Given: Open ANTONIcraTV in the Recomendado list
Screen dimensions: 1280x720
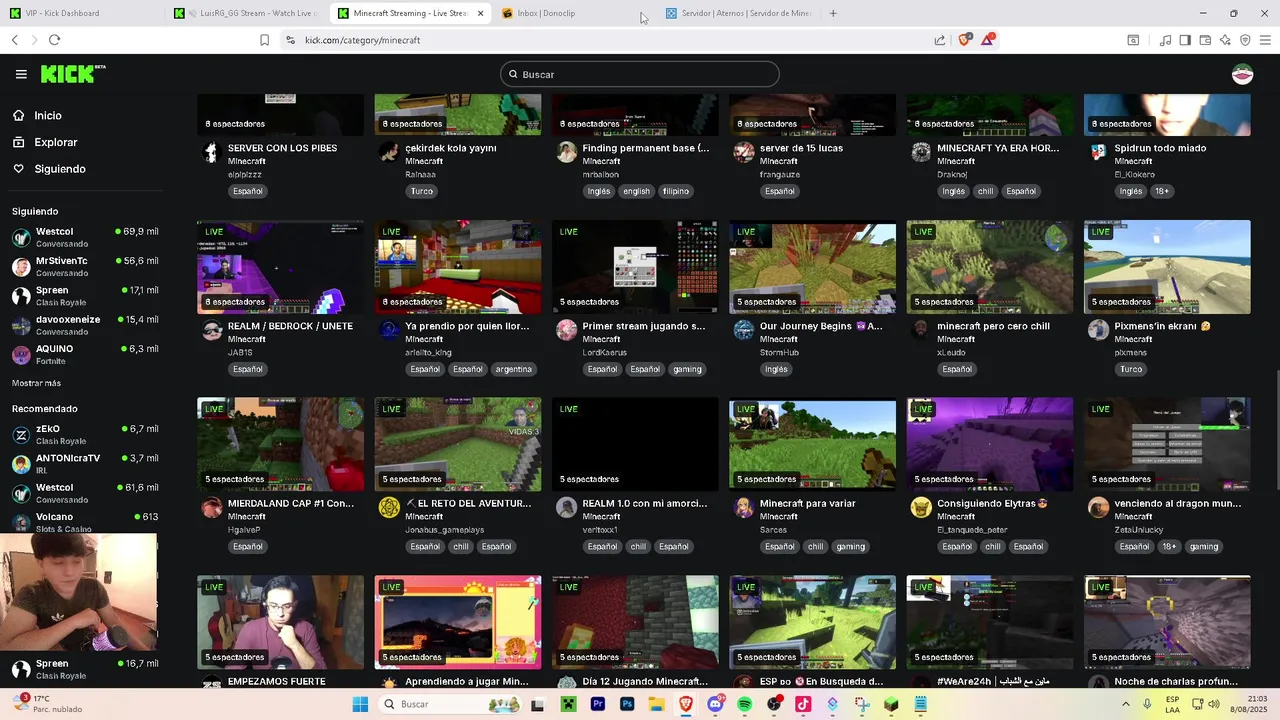Looking at the screenshot, I should (85, 463).
